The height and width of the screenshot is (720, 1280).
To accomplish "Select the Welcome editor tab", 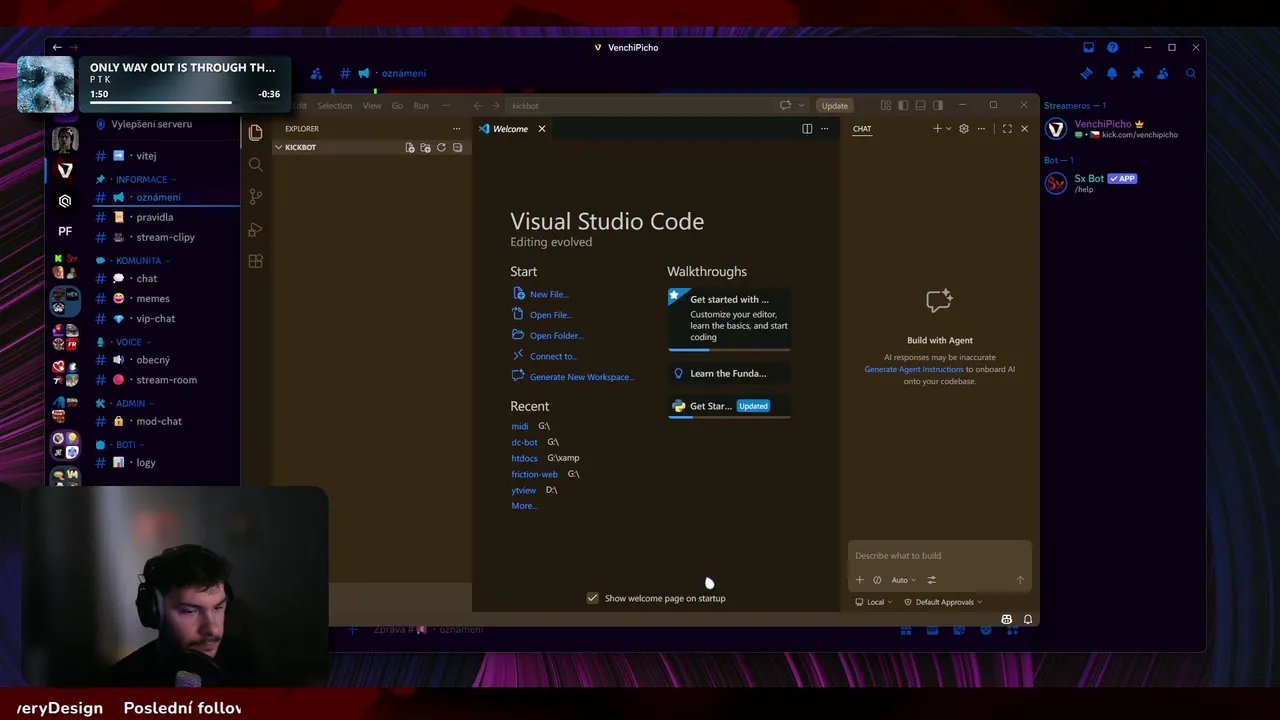I will coord(510,128).
